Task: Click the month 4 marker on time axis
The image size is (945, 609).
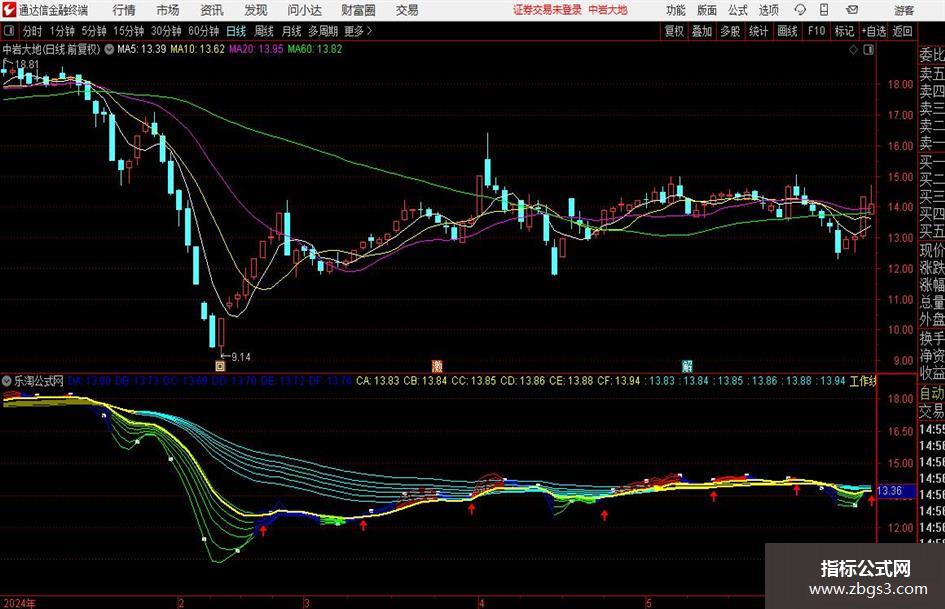Action: (481, 603)
